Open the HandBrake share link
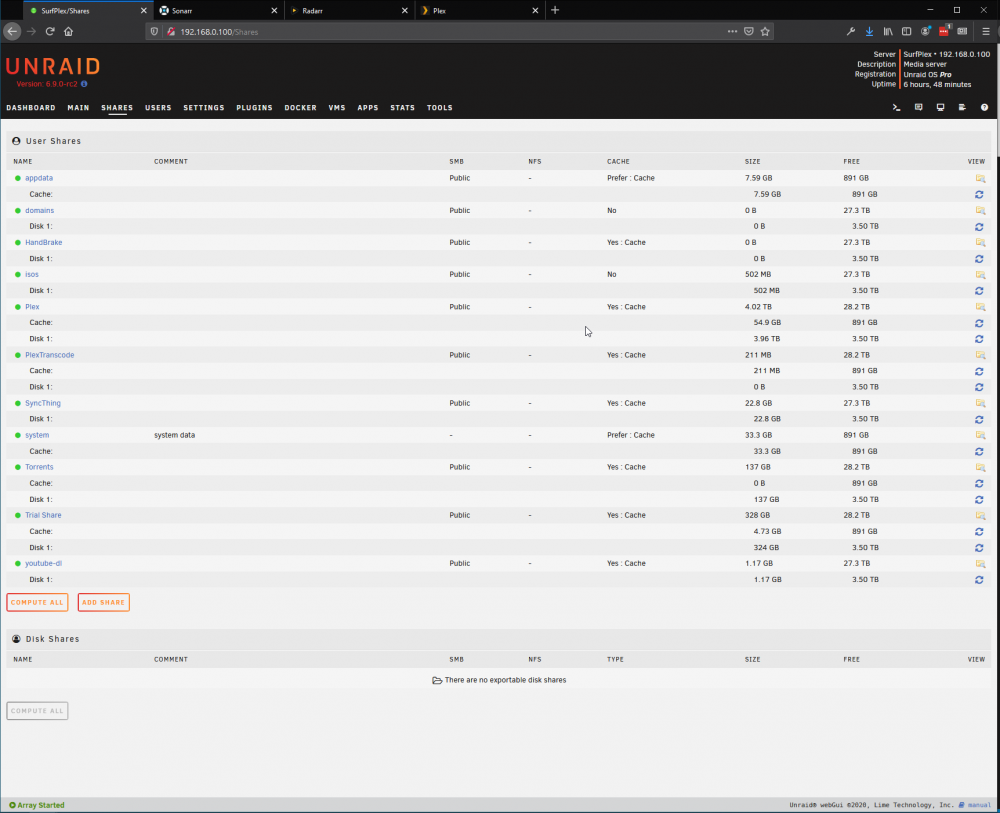Image resolution: width=1000 pixels, height=813 pixels. click(43, 243)
